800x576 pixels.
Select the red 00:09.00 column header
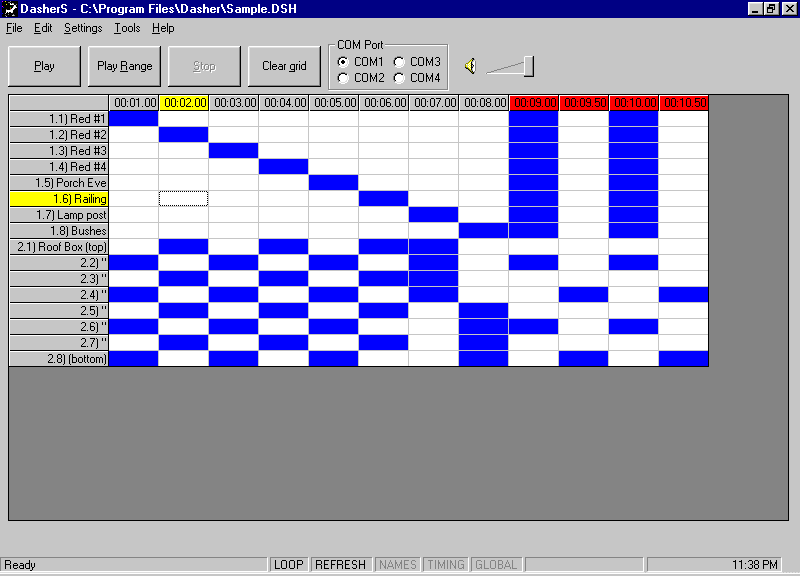[x=534, y=103]
